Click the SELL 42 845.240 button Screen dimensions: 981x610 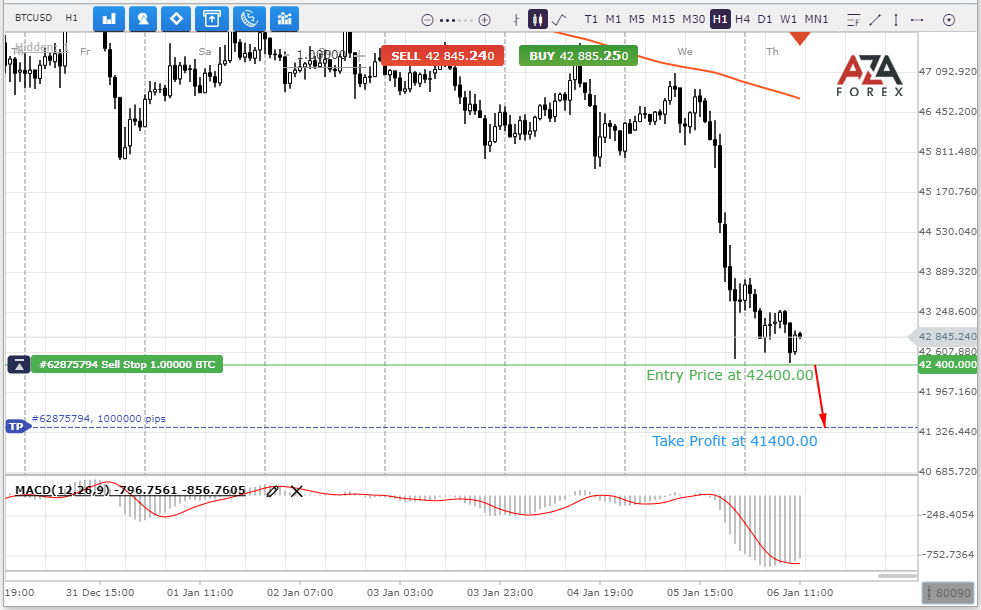[442, 56]
